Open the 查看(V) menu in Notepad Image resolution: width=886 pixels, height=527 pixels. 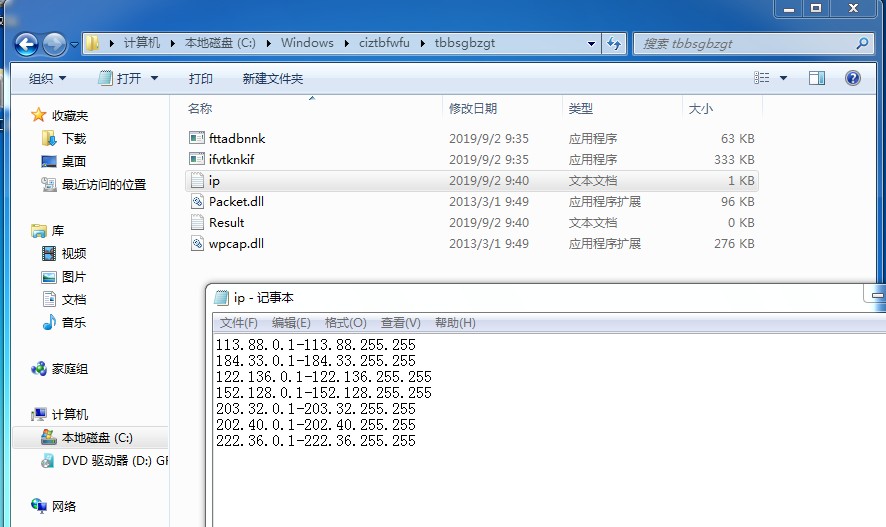tap(401, 323)
